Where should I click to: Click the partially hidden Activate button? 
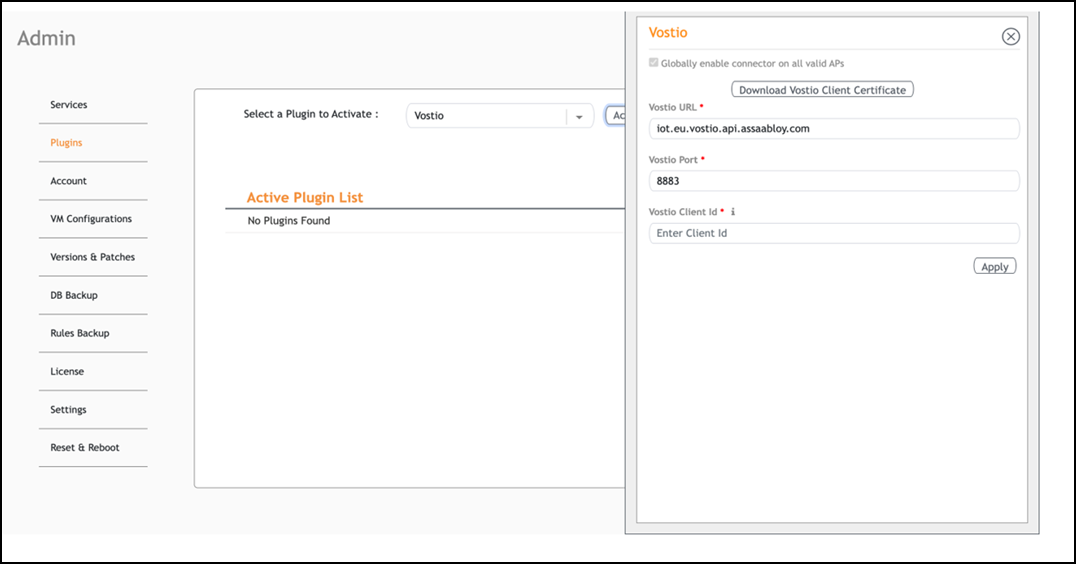[x=616, y=115]
